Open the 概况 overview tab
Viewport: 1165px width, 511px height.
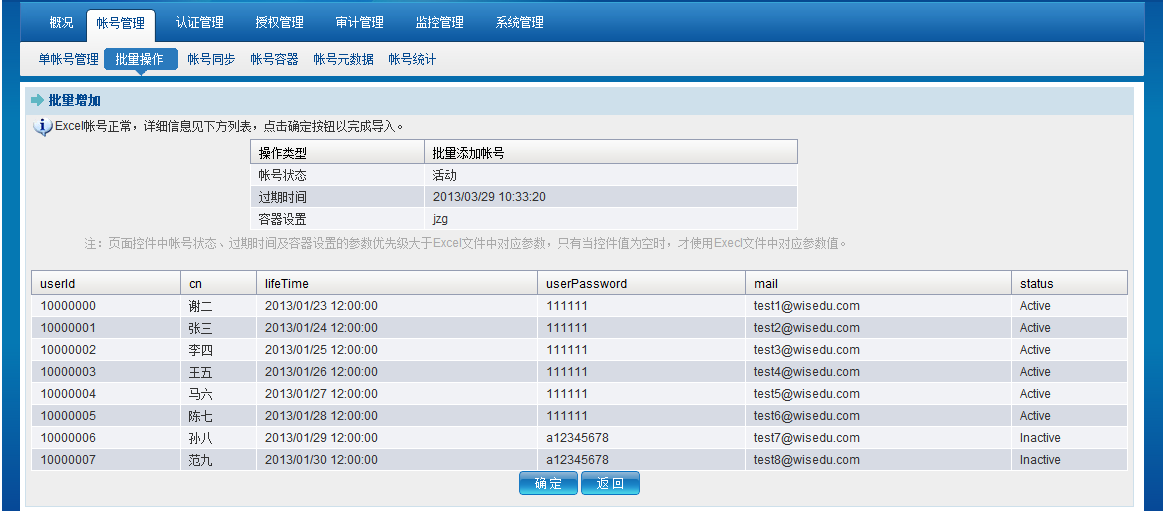coord(61,23)
